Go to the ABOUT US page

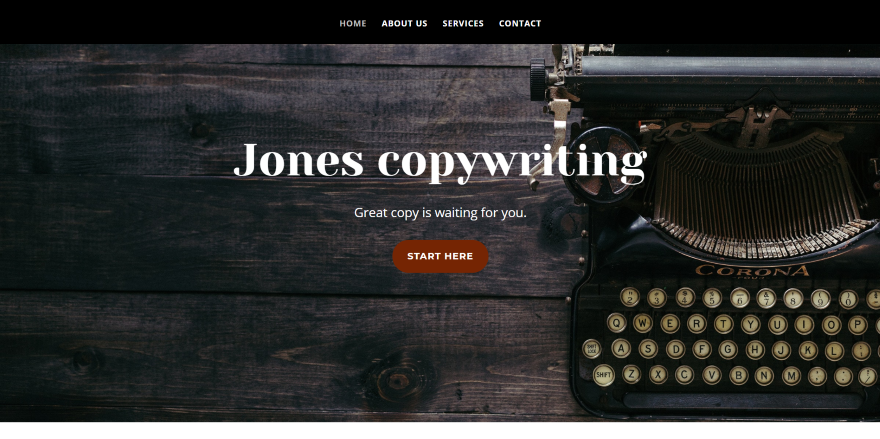(x=404, y=23)
